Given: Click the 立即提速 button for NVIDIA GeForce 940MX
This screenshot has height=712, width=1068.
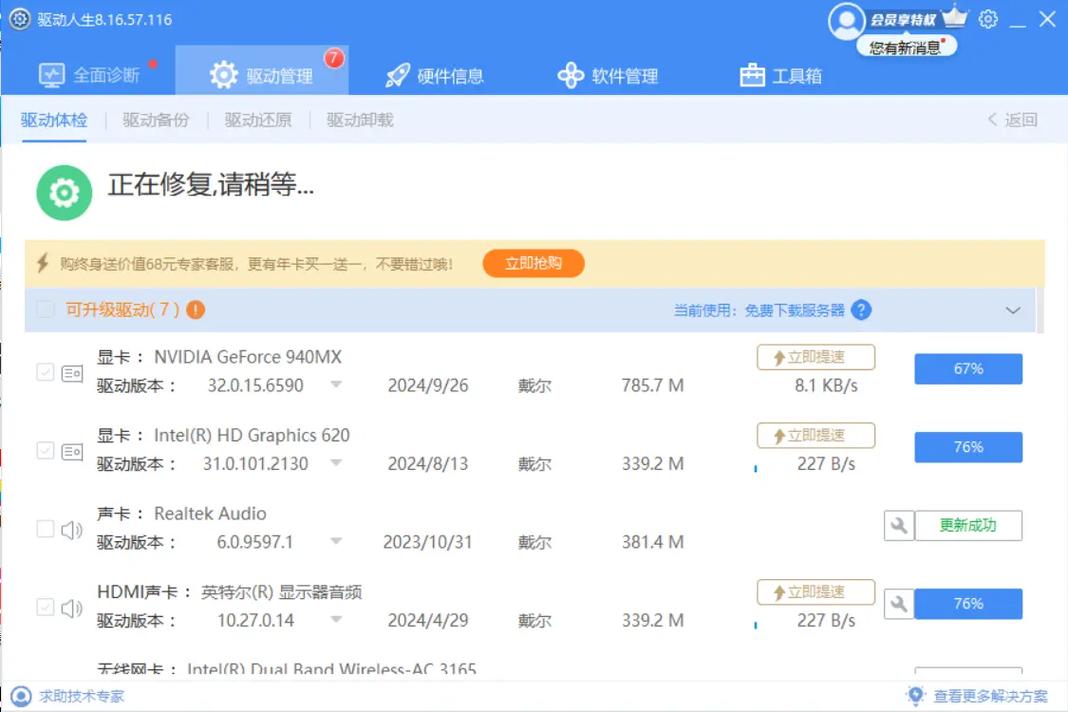Looking at the screenshot, I should [x=816, y=357].
